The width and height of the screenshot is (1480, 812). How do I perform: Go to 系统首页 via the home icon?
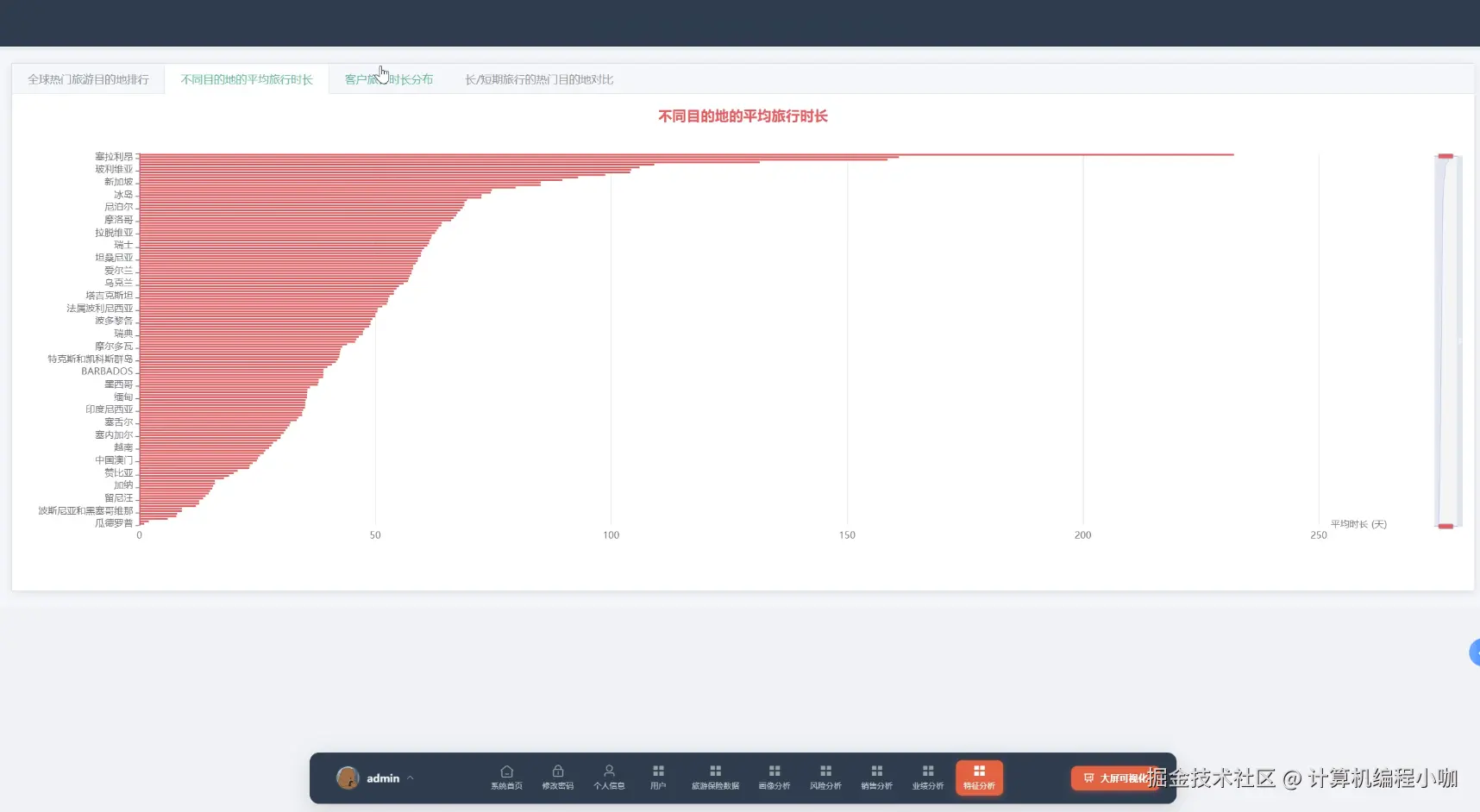pyautogui.click(x=506, y=778)
